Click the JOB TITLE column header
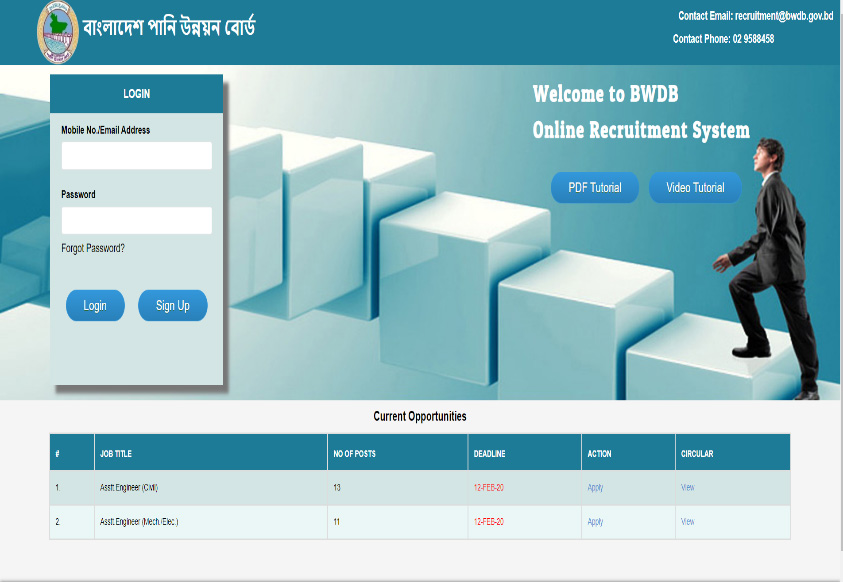The width and height of the screenshot is (843, 582). coord(116,454)
